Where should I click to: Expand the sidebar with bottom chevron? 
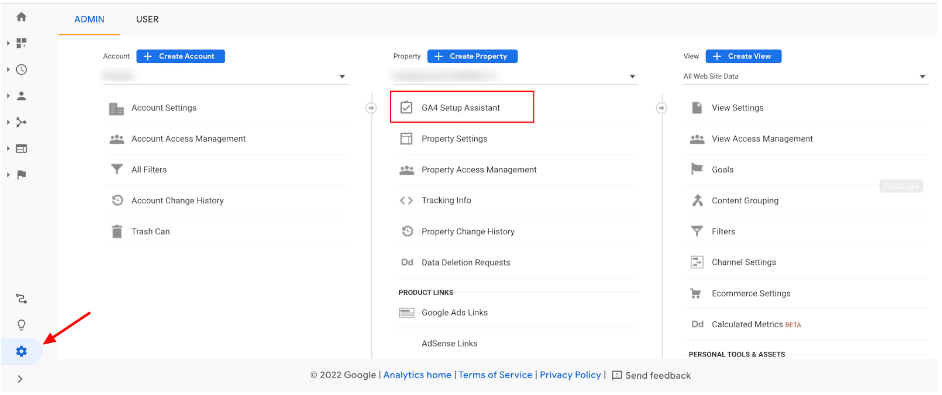click(20, 379)
